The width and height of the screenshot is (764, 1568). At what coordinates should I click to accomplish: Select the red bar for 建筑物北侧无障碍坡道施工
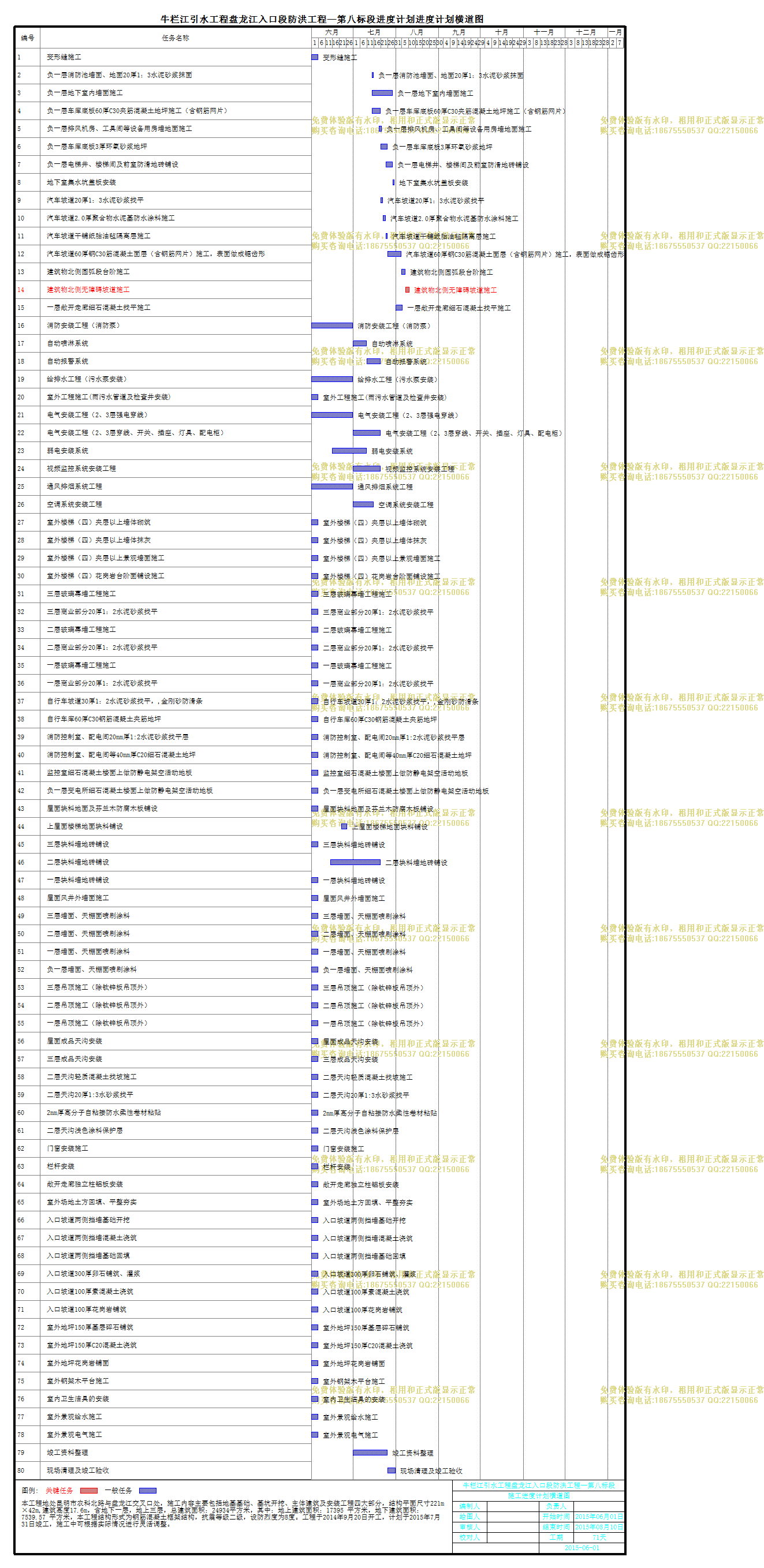point(408,290)
